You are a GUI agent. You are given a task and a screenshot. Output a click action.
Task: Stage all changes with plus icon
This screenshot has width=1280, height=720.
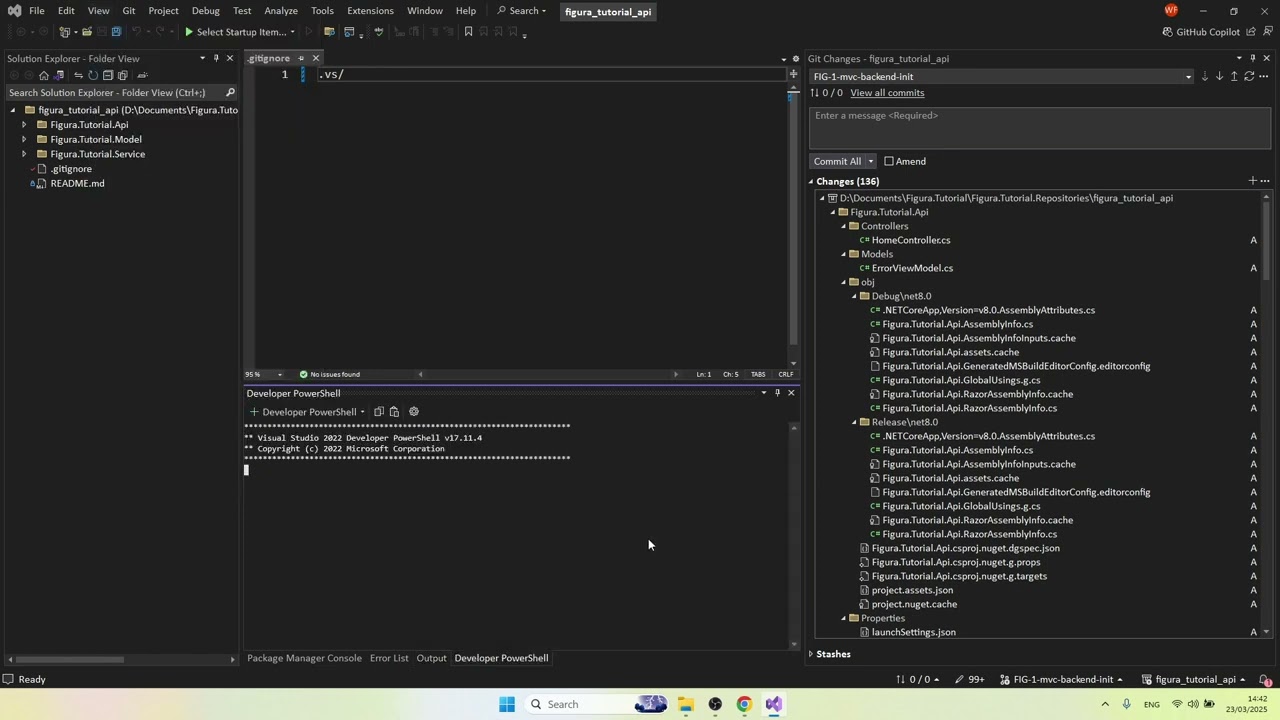1252,181
